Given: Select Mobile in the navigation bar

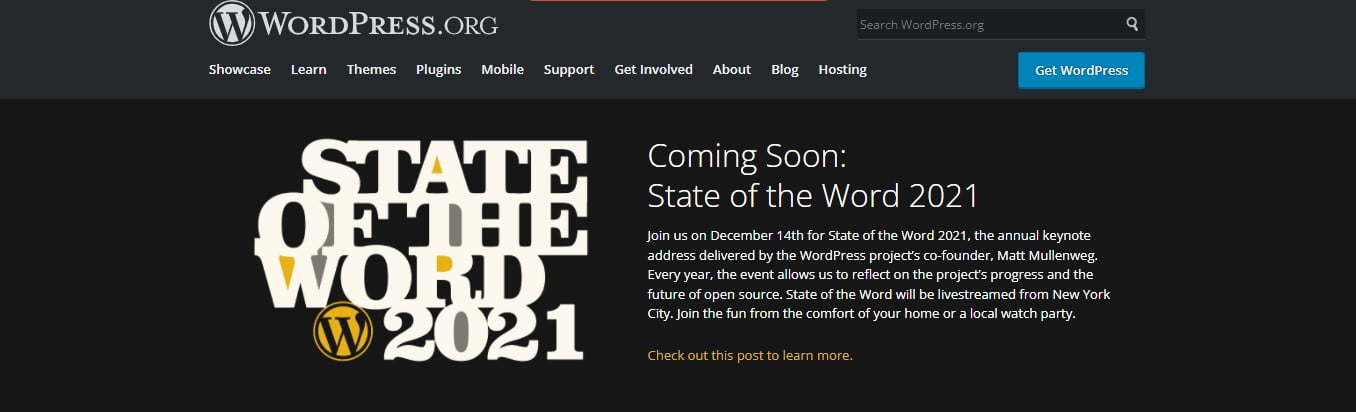Looking at the screenshot, I should click(x=502, y=70).
